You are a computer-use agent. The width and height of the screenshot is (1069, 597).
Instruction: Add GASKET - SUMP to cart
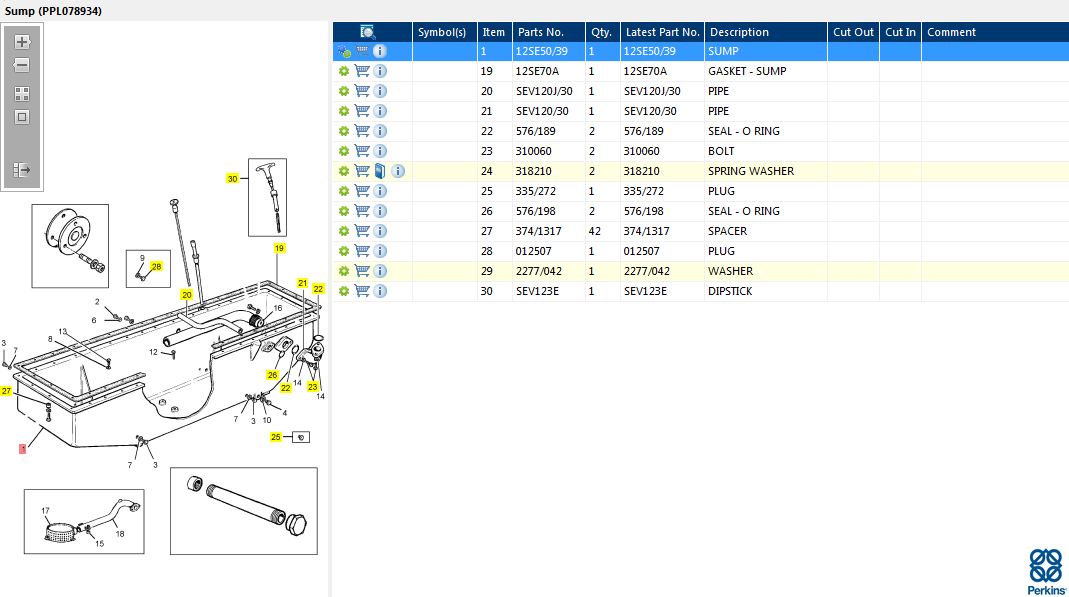pyautogui.click(x=362, y=71)
